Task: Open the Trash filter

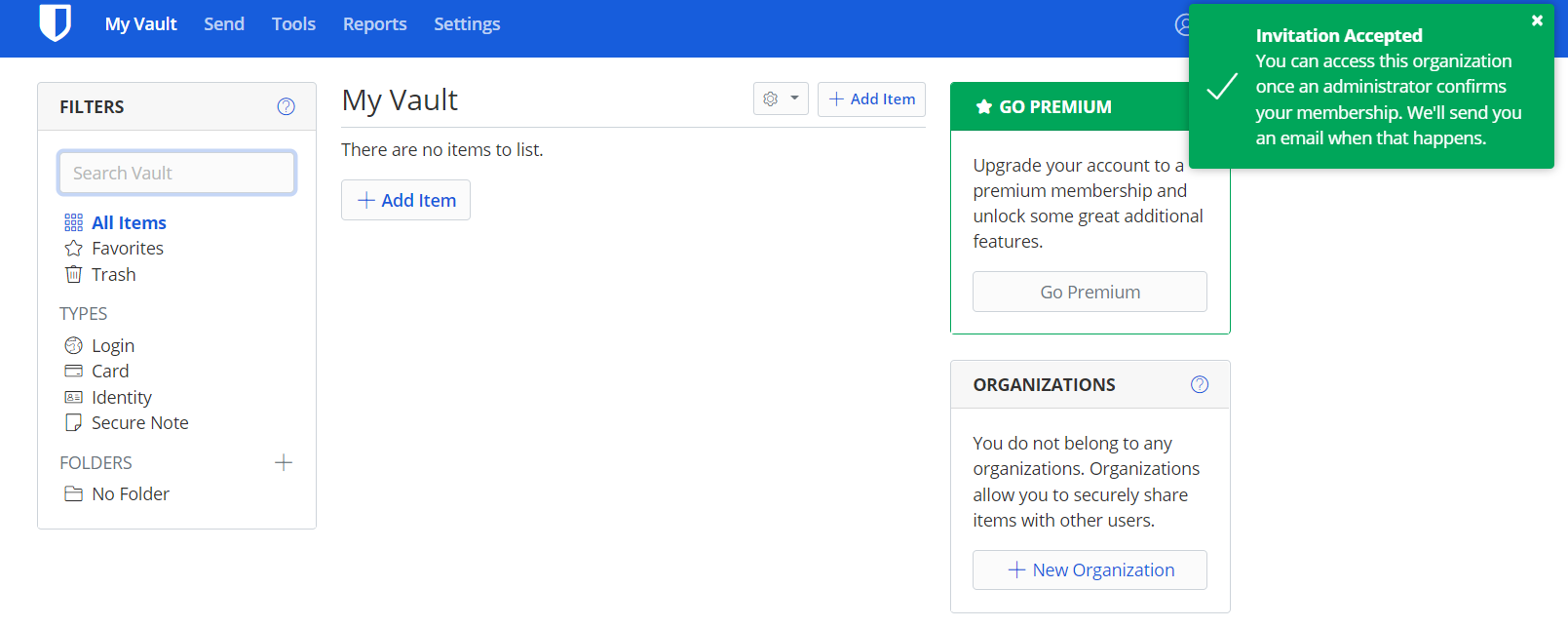Action: (x=114, y=274)
